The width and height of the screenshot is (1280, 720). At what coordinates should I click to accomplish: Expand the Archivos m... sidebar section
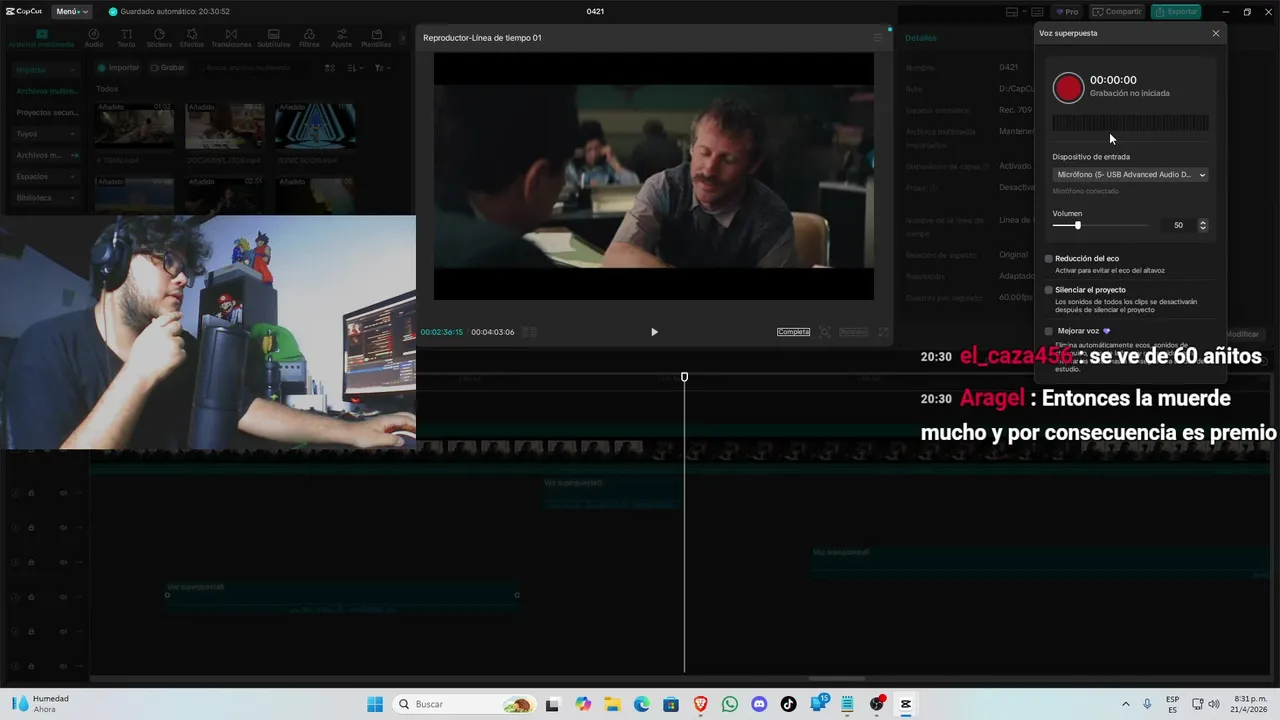(45, 155)
